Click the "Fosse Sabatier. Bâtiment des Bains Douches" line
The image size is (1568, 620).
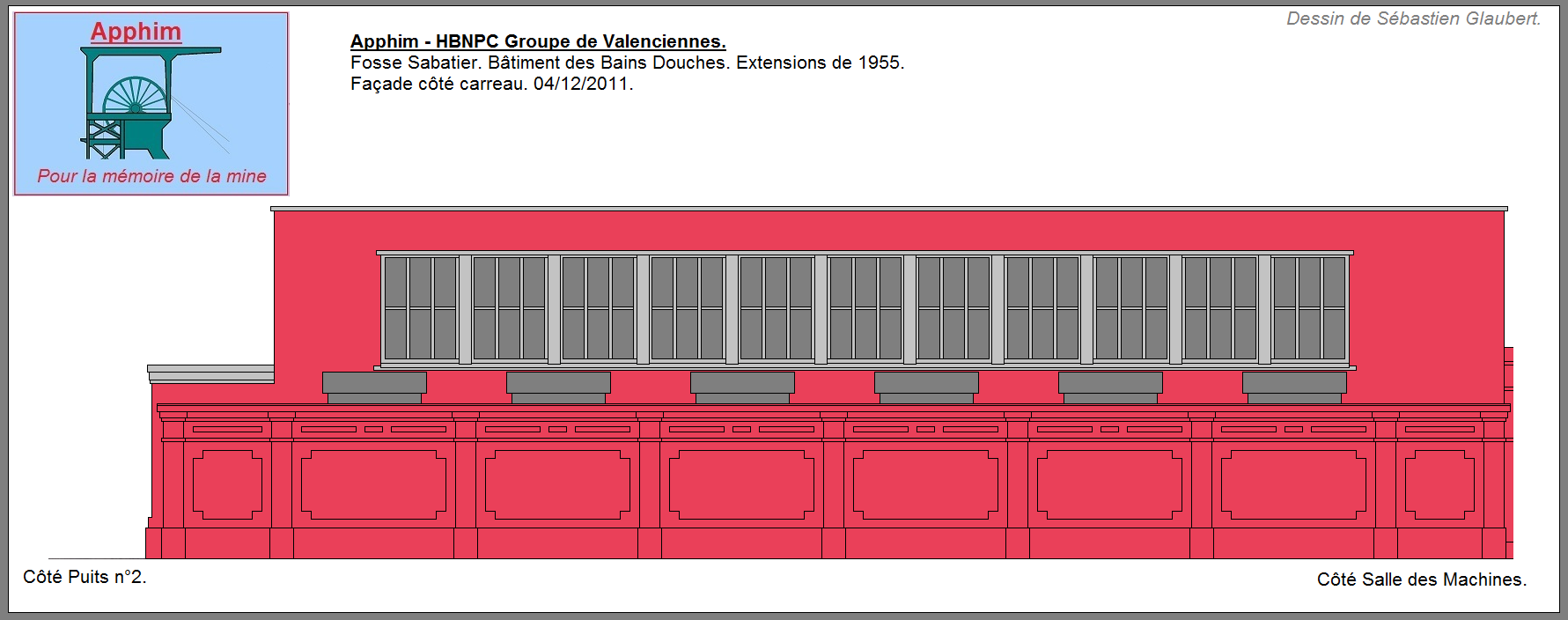(627, 63)
